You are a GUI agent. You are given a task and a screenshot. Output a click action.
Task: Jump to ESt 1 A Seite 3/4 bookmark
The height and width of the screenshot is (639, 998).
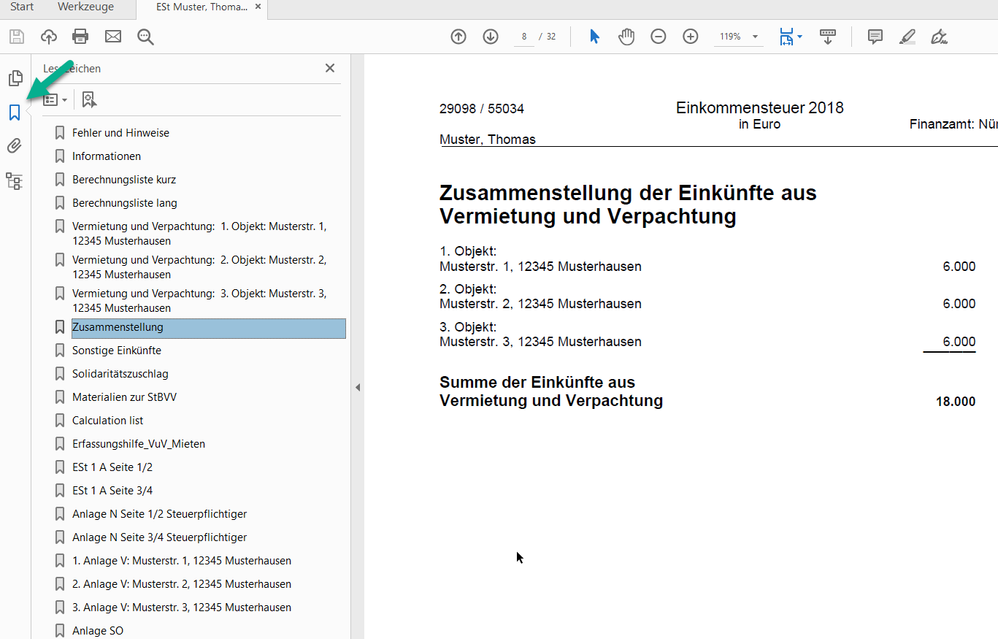[112, 491]
